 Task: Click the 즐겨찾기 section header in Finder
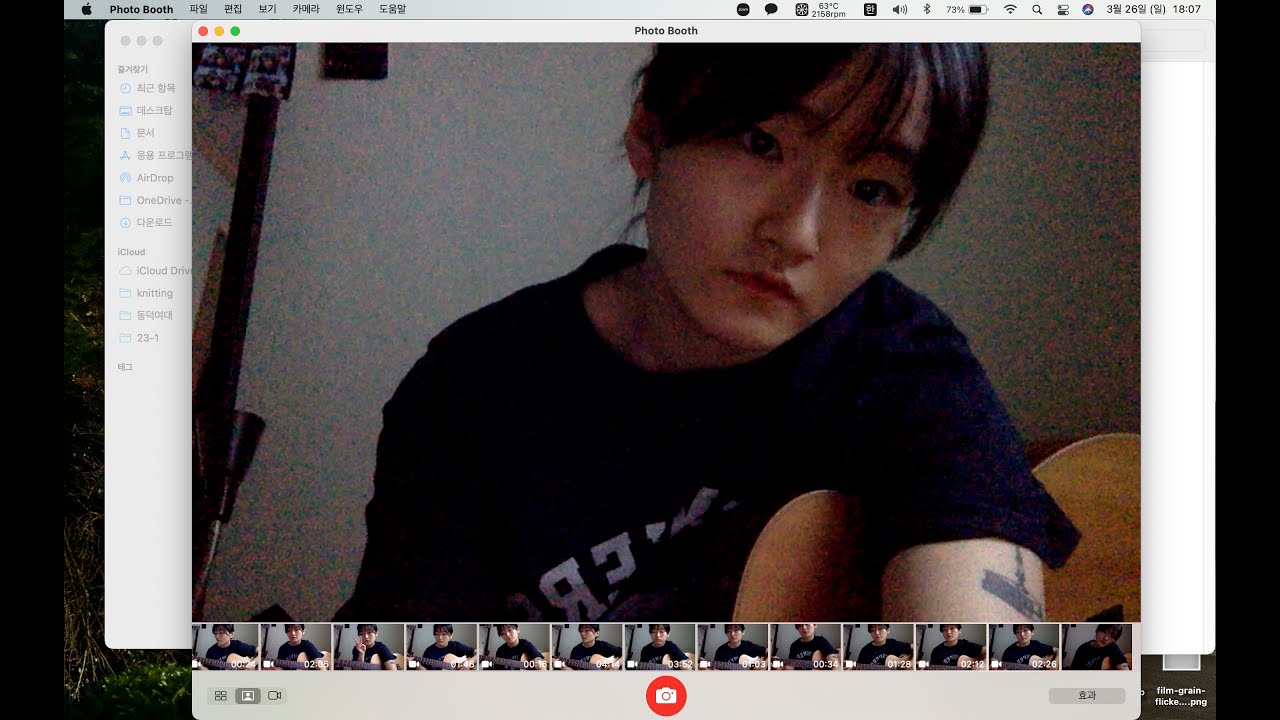tap(132, 70)
